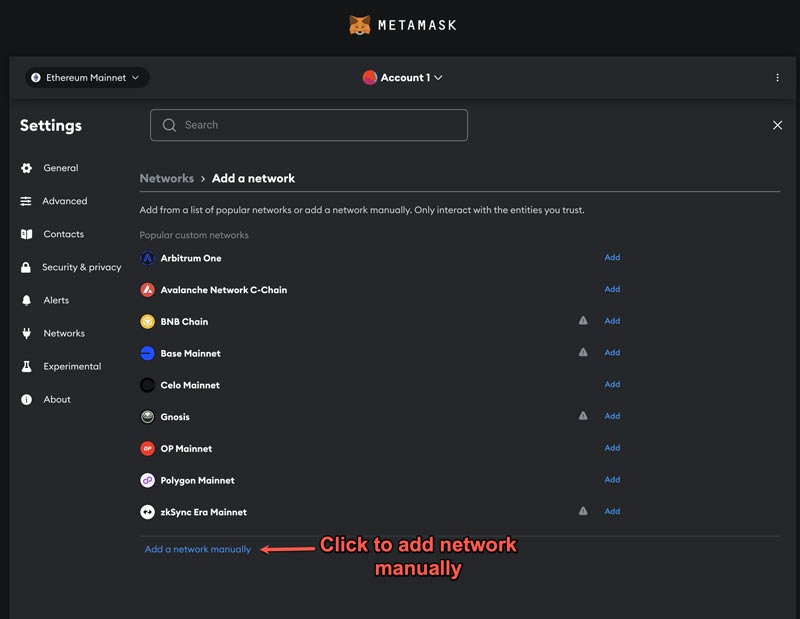This screenshot has height=619, width=800.
Task: Click the General gear icon
Action: point(27,168)
